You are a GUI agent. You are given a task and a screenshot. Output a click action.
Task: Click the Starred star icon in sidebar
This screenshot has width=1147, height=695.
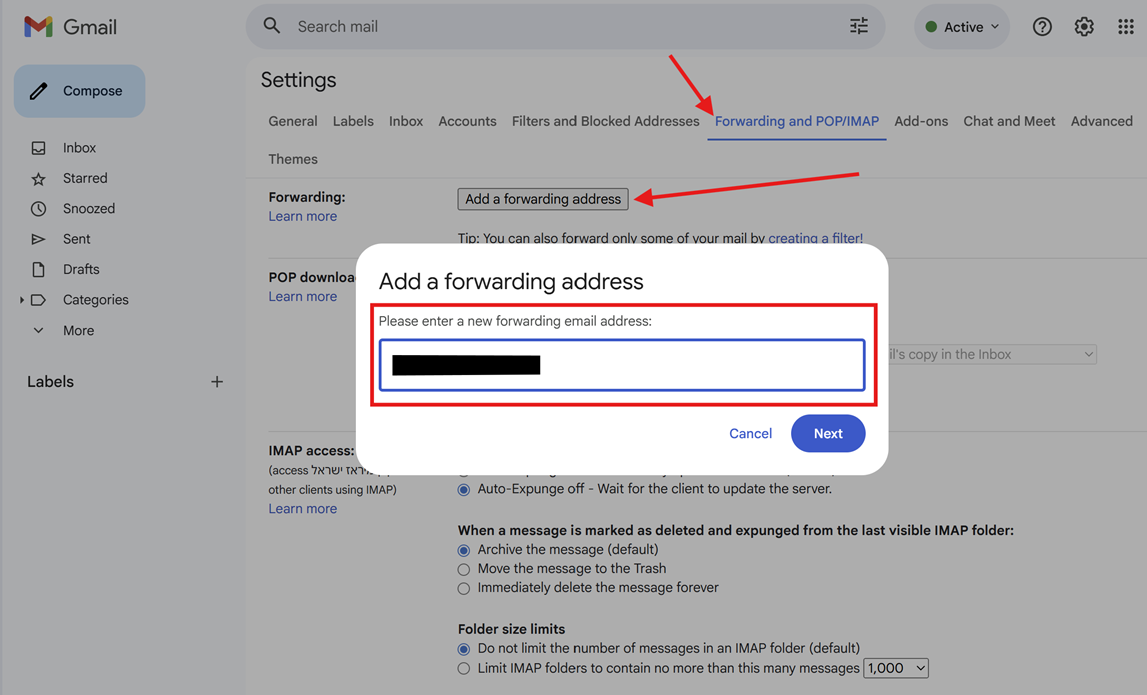(x=38, y=179)
